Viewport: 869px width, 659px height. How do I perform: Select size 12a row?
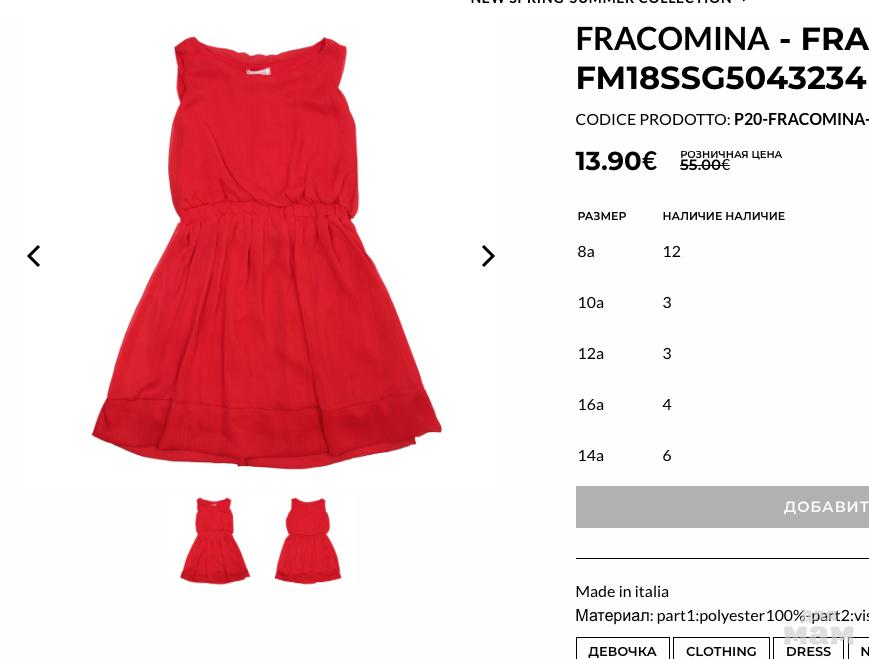pos(722,354)
